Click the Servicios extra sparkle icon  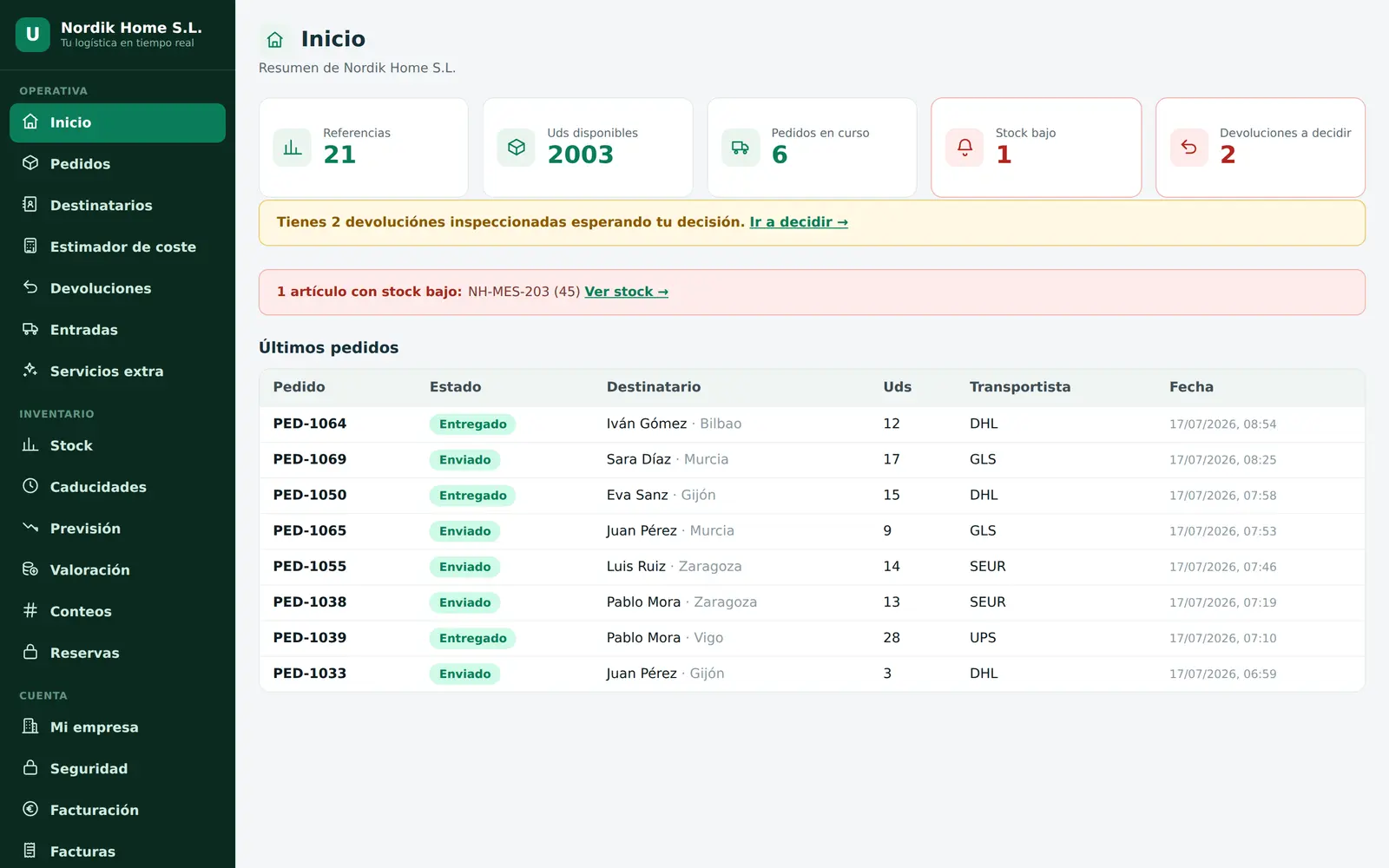(30, 371)
